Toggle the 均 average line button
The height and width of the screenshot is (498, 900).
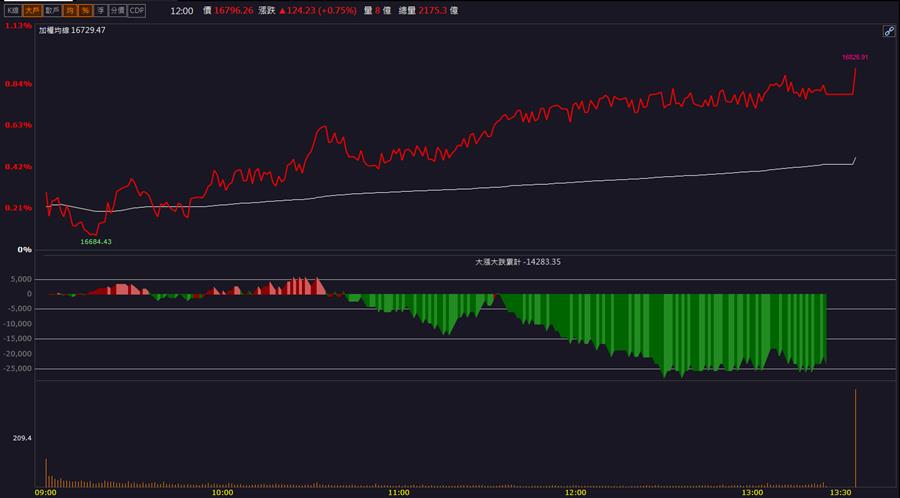tap(69, 10)
